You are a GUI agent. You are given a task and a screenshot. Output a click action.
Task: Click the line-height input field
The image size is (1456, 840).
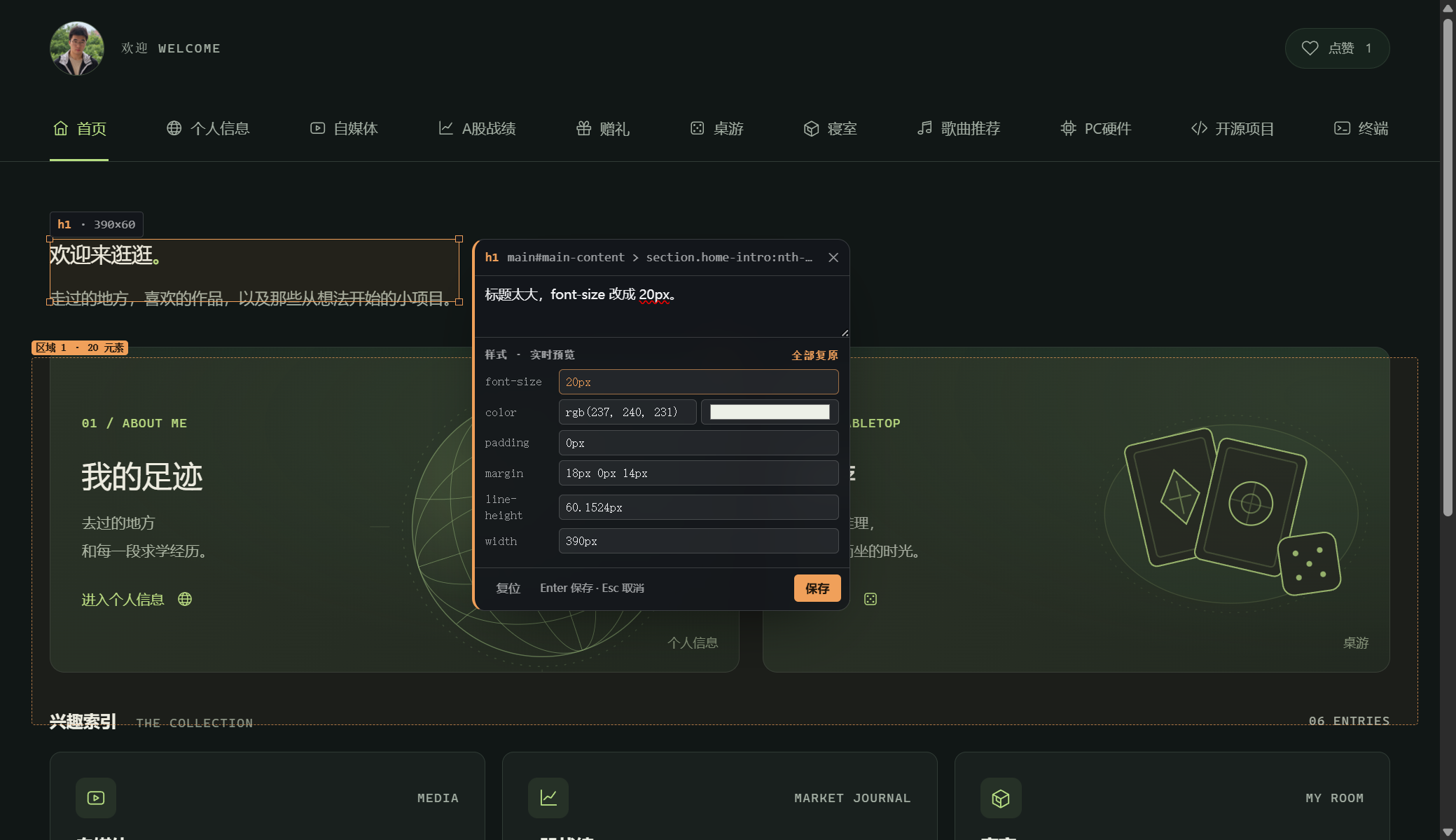tap(698, 507)
